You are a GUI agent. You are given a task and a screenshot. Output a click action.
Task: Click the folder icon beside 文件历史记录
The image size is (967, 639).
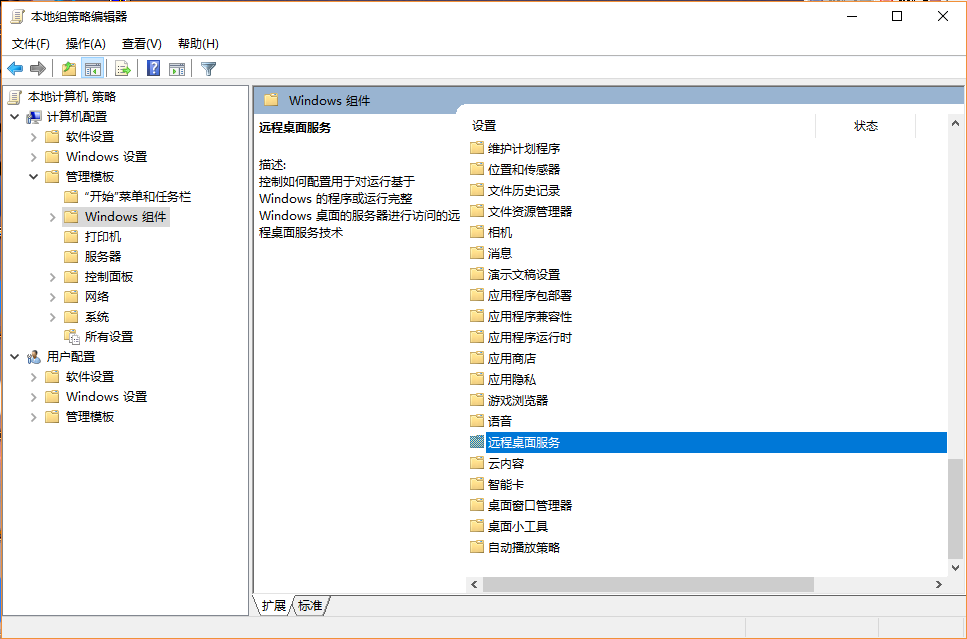coord(477,190)
